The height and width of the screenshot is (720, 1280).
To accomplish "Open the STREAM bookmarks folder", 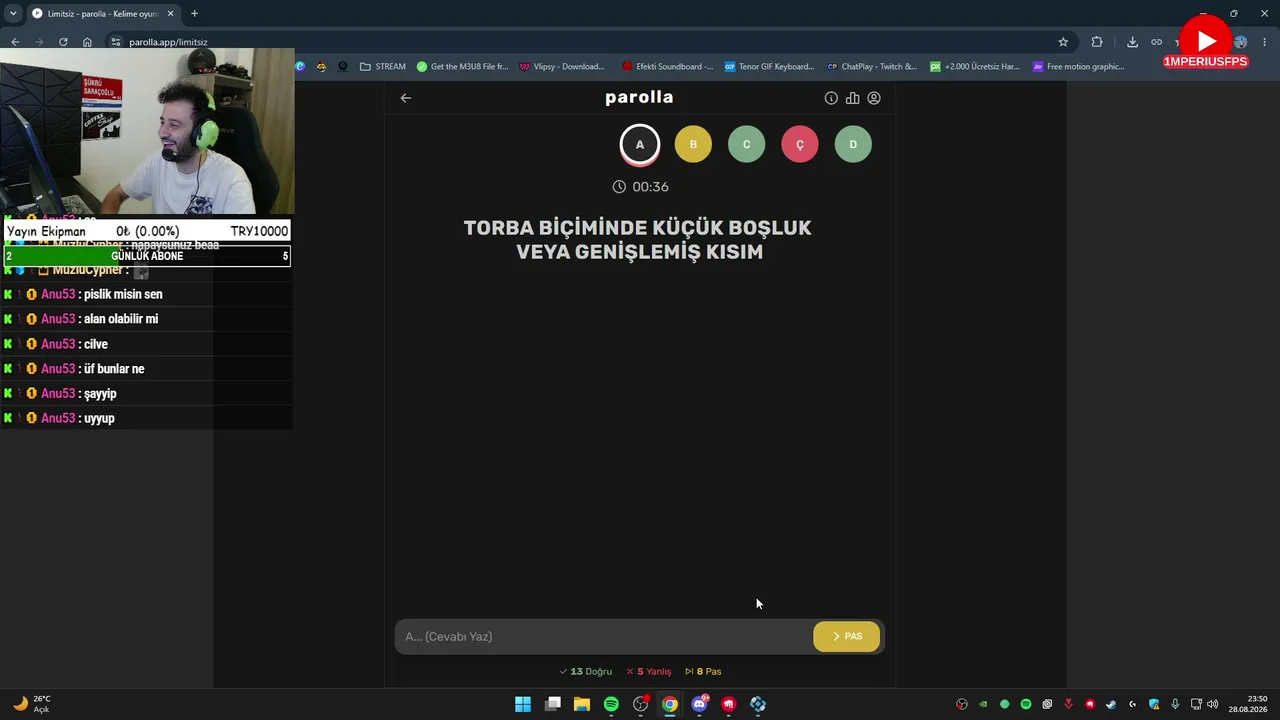I will pyautogui.click(x=383, y=67).
